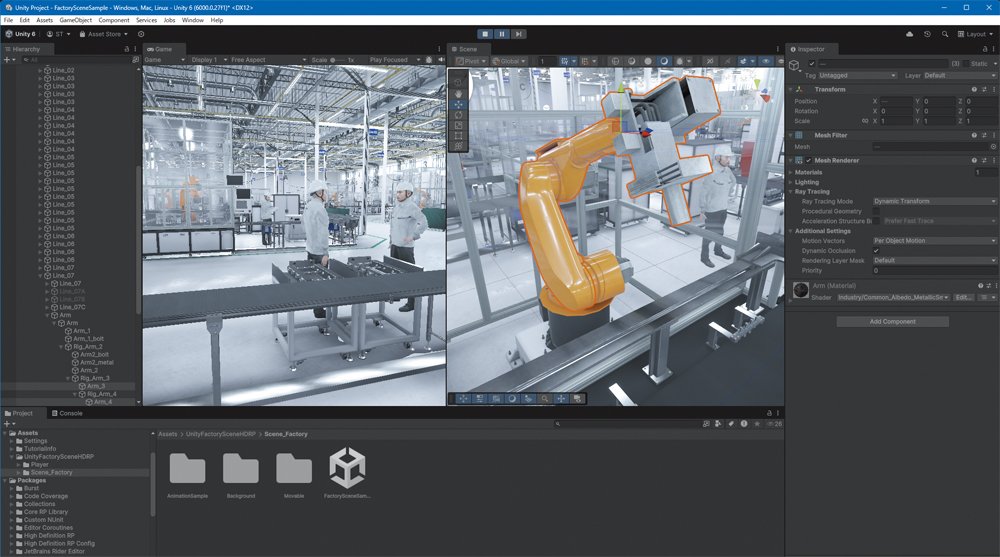Collapse the Transform component
Image resolution: width=1000 pixels, height=557 pixels.
(x=791, y=89)
